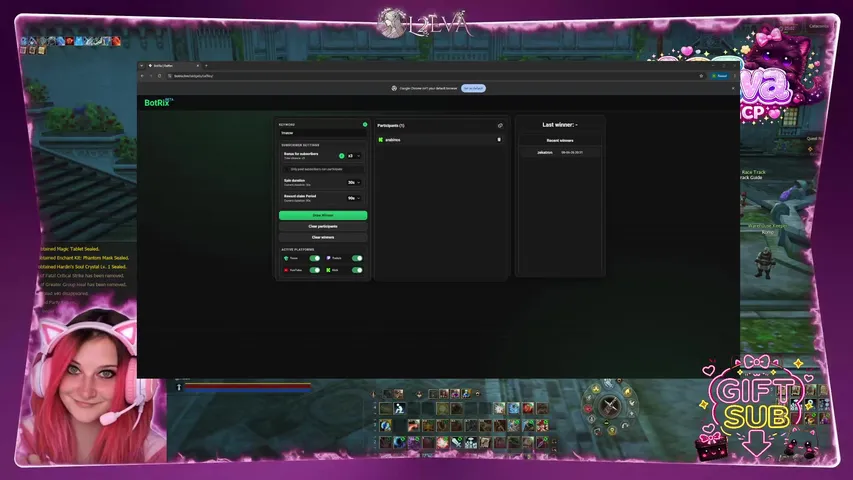The width and height of the screenshot is (853, 480).
Task: Click Clear participants button
Action: point(323,226)
